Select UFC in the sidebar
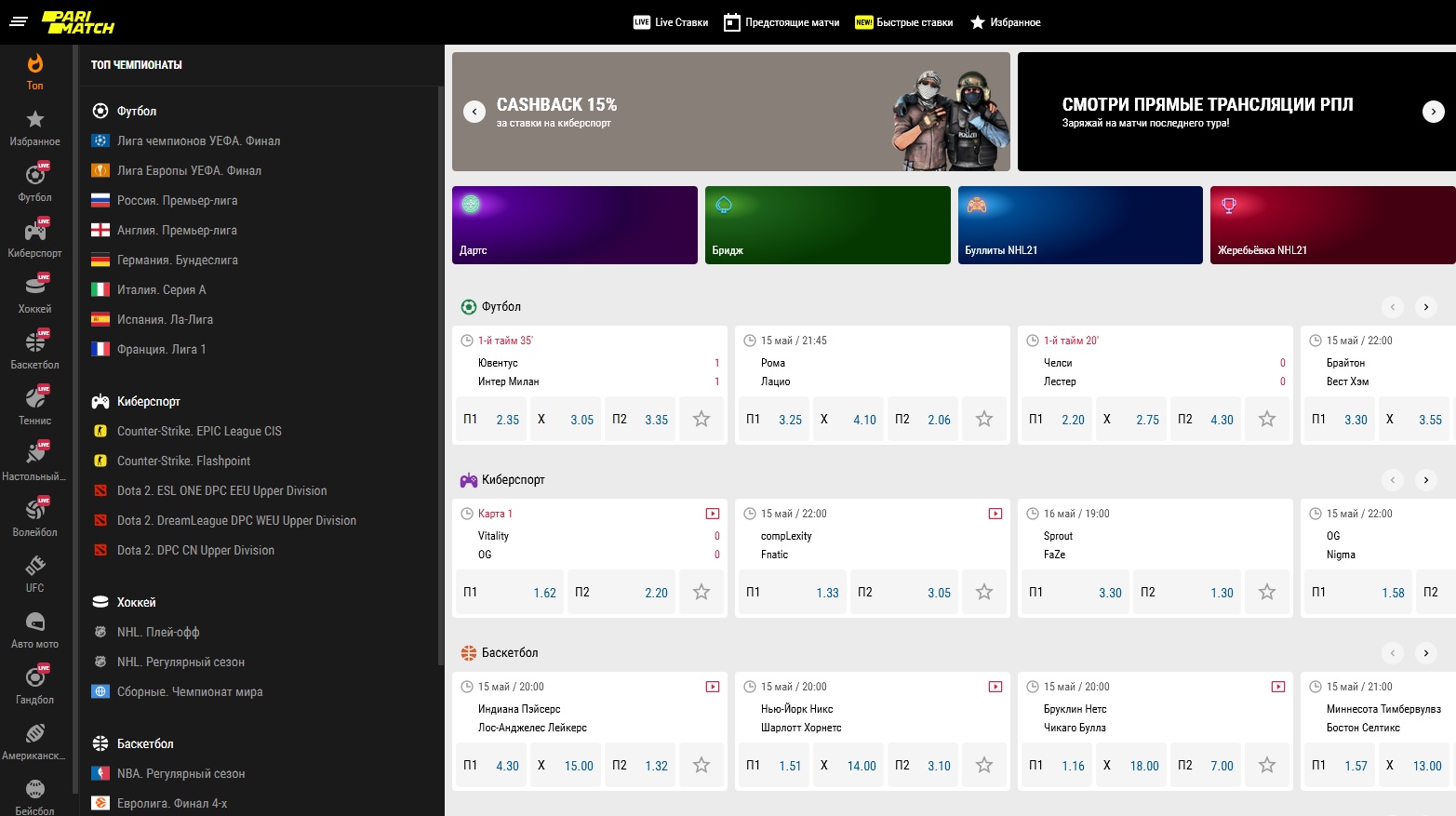 [35, 574]
